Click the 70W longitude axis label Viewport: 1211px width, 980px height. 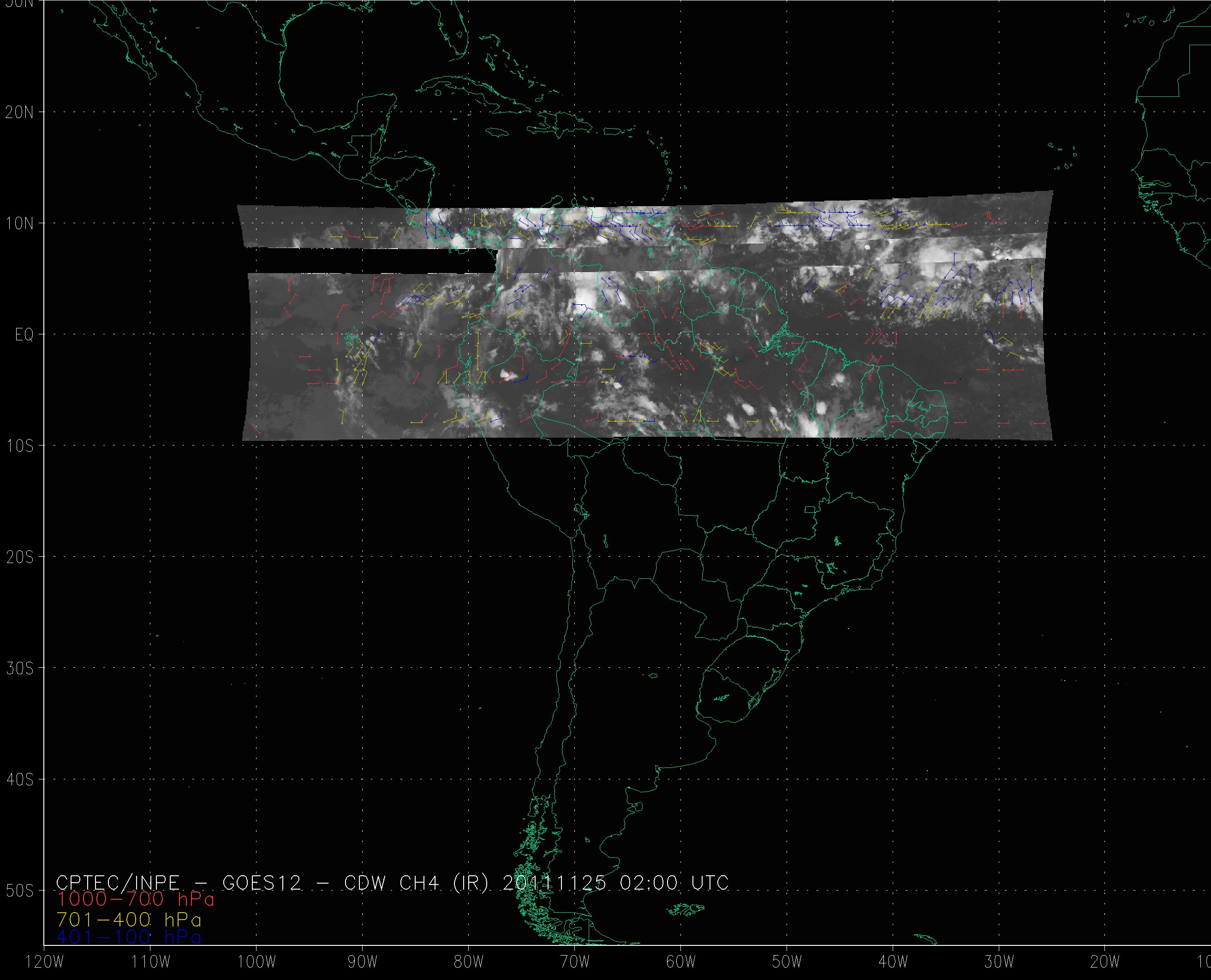[574, 962]
